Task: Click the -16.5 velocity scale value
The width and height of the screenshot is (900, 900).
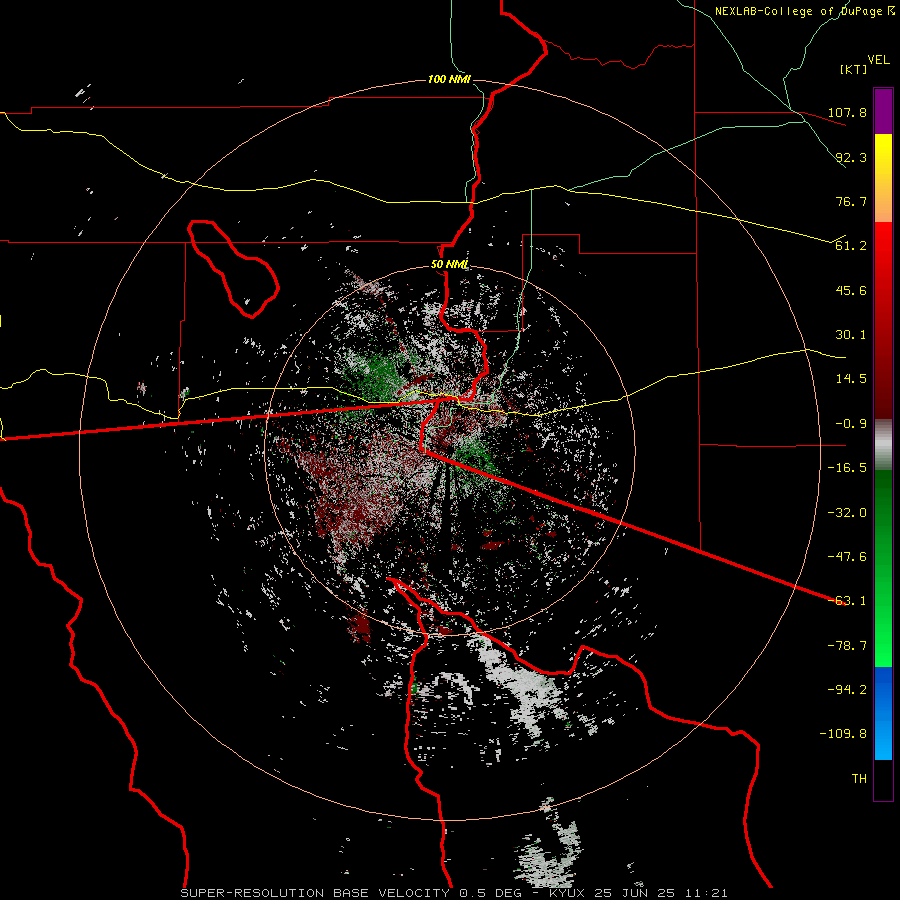Action: pyautogui.click(x=847, y=468)
